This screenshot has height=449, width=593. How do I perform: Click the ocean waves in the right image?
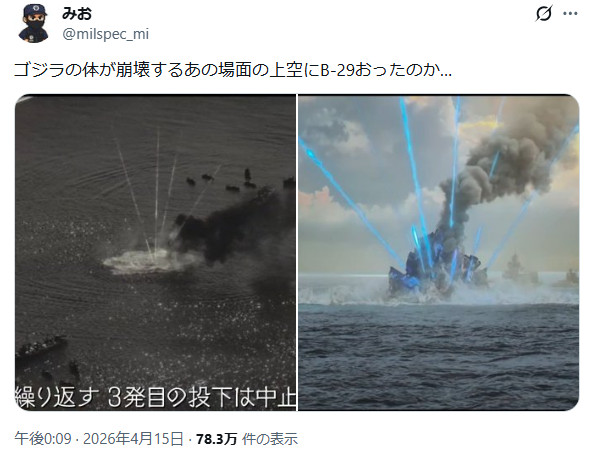pos(439,356)
